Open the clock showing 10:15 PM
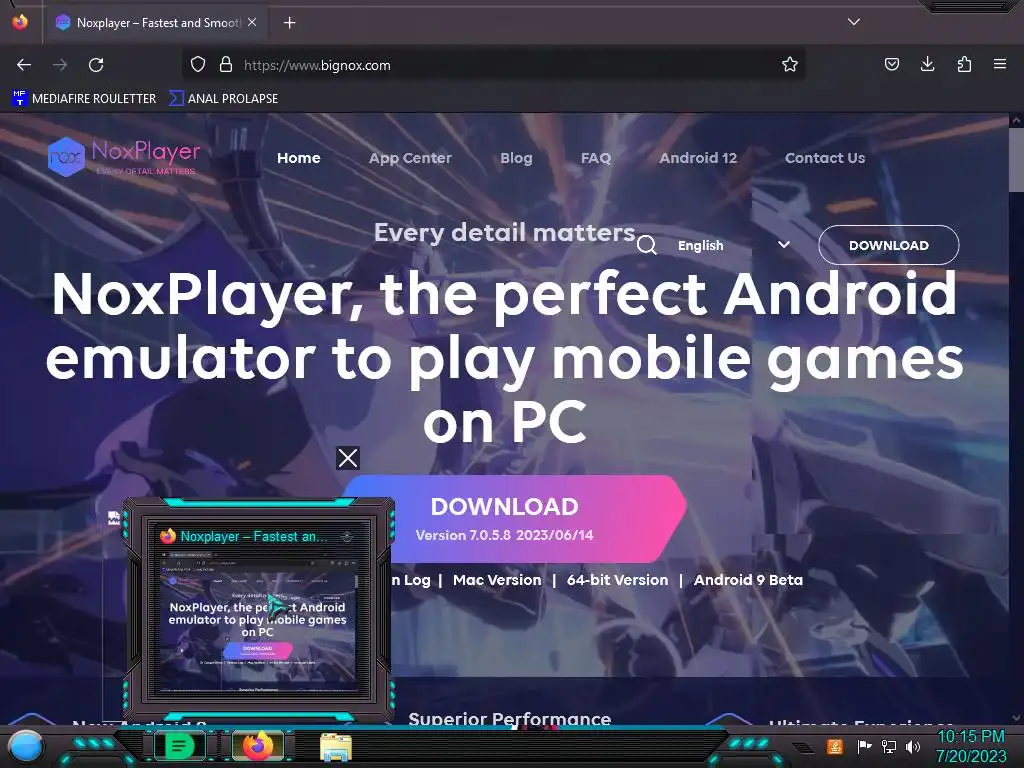 pos(971,746)
